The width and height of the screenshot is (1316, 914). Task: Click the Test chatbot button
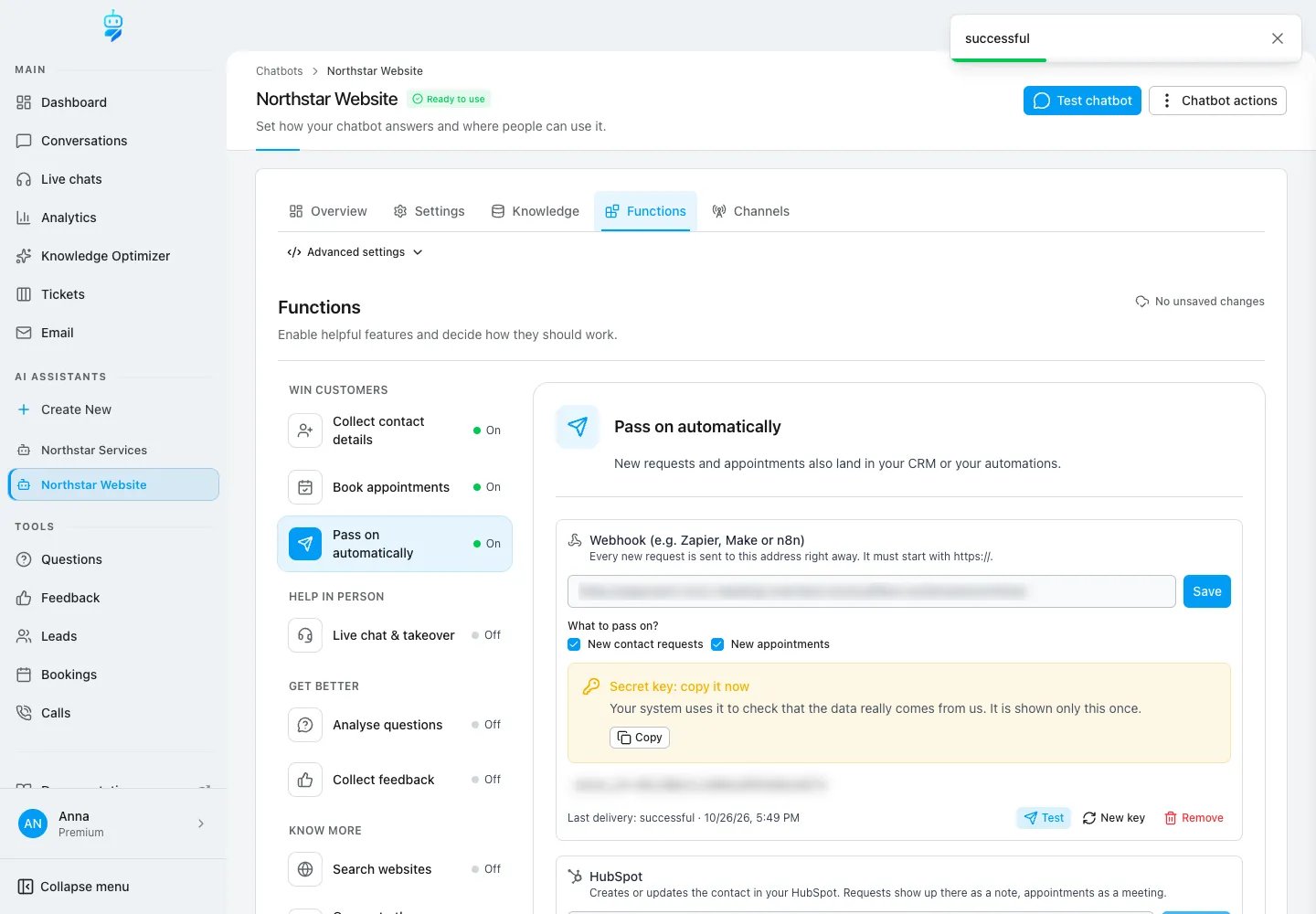[1082, 101]
